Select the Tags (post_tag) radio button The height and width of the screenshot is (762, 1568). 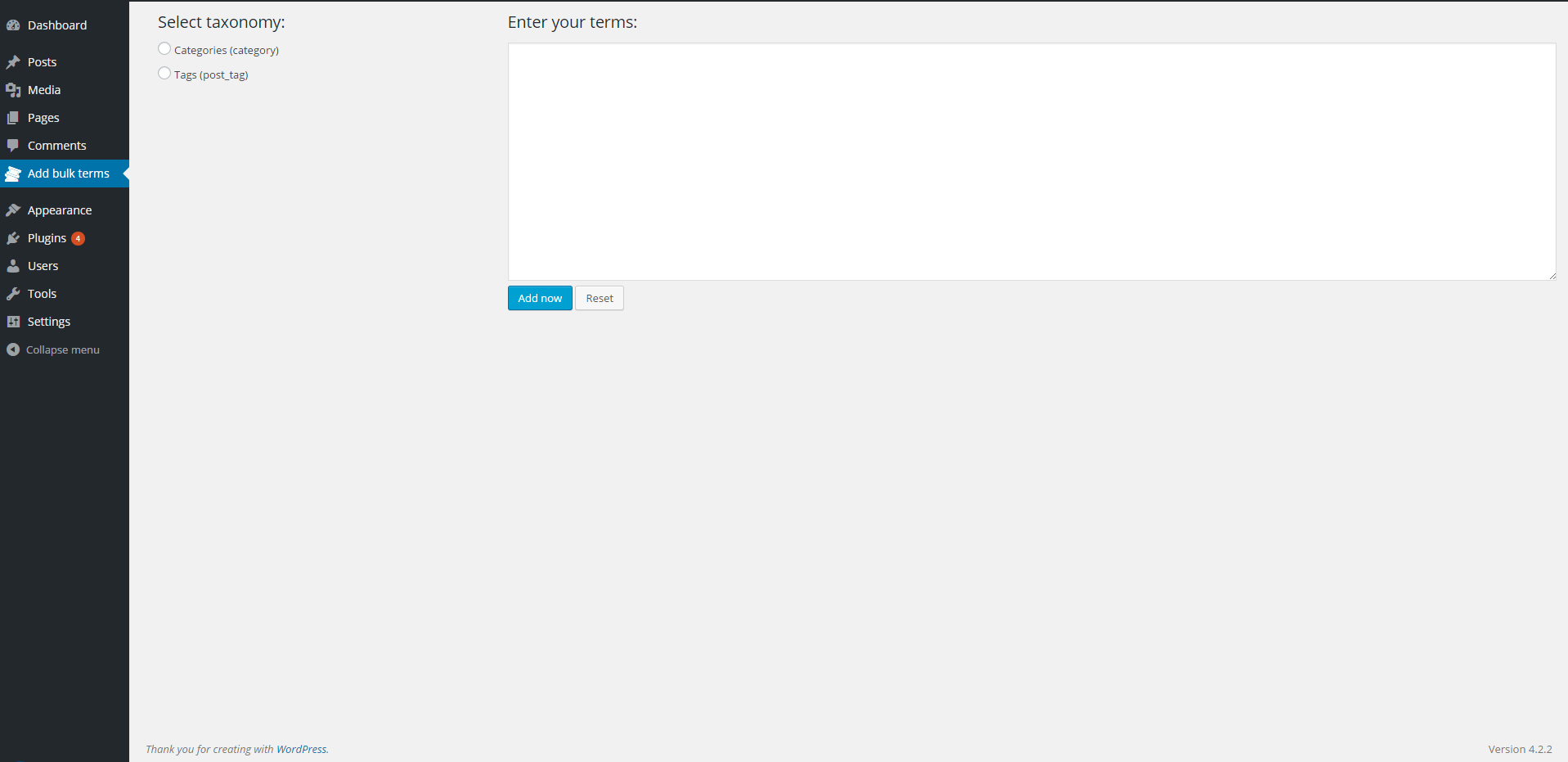pyautogui.click(x=164, y=74)
